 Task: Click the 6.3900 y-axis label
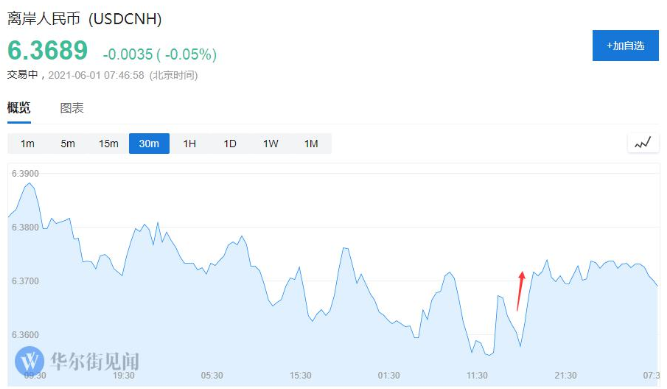(x=25, y=174)
